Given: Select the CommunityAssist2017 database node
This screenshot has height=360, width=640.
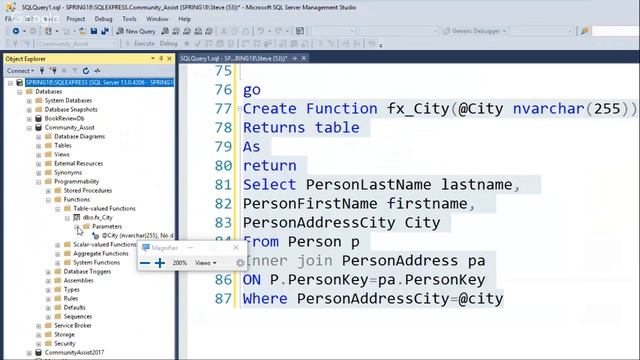Looking at the screenshot, I should [74, 352].
